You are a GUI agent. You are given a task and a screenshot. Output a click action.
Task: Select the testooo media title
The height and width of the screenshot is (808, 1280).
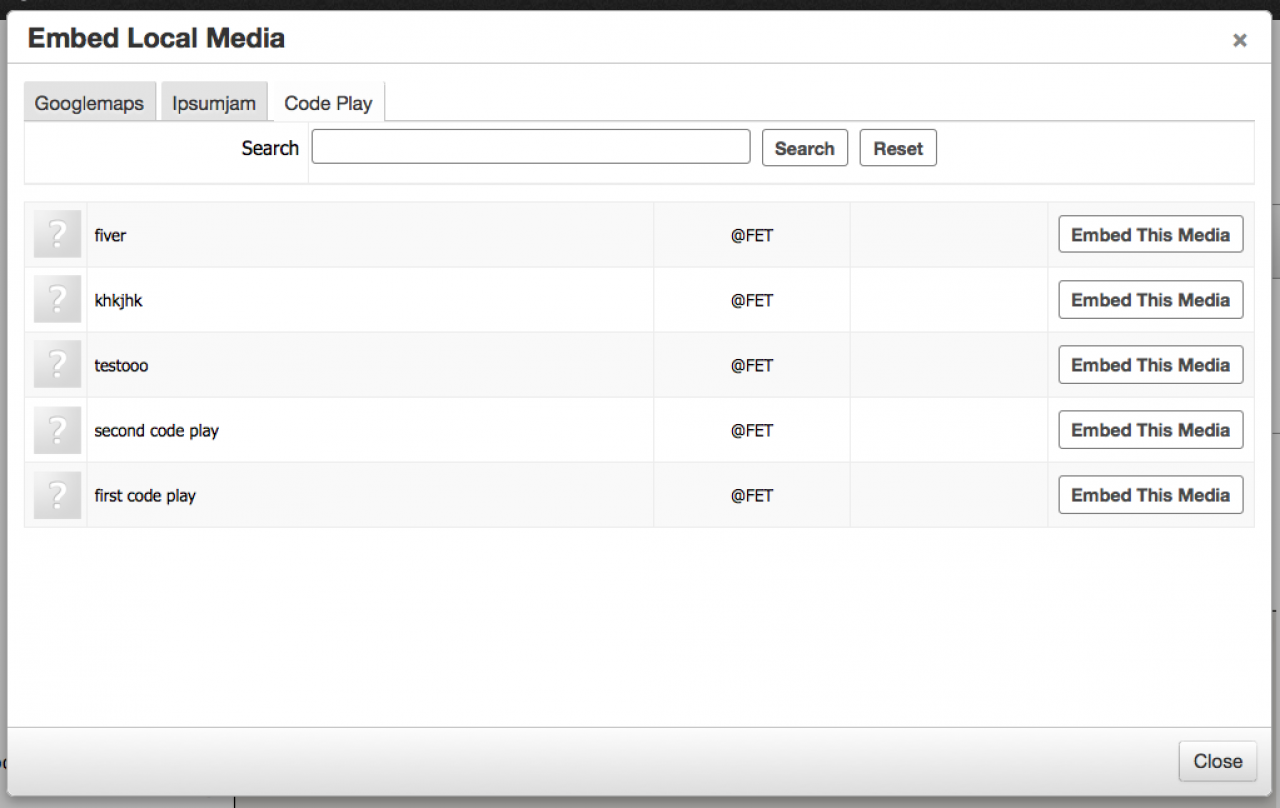(x=121, y=366)
